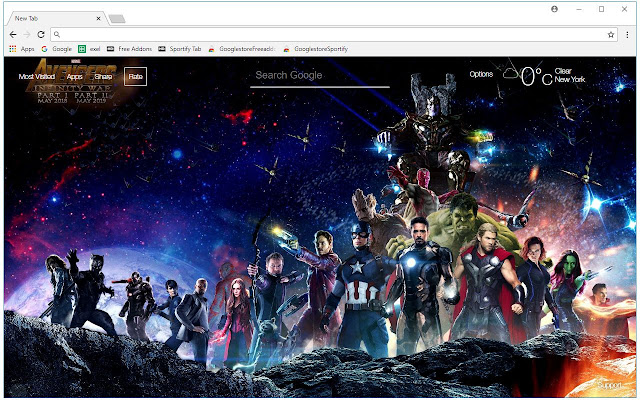Screen dimensions: 640x400
Task: Select the New Tab browser tab
Action: pos(56,18)
